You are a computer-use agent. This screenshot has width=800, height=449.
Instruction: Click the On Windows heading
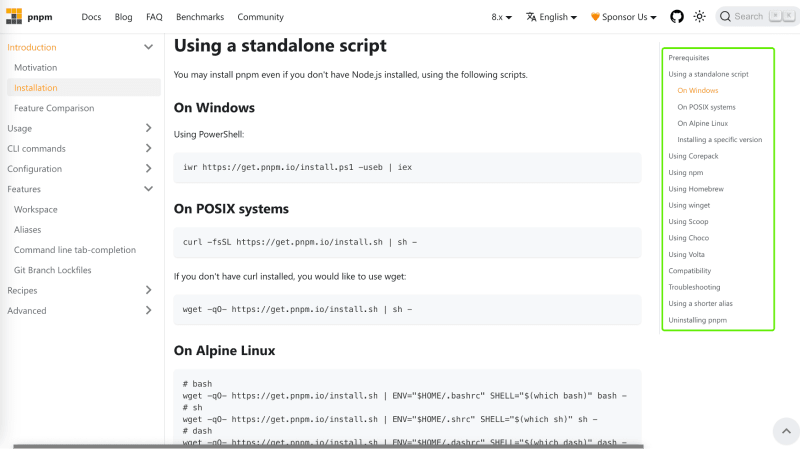coord(214,108)
